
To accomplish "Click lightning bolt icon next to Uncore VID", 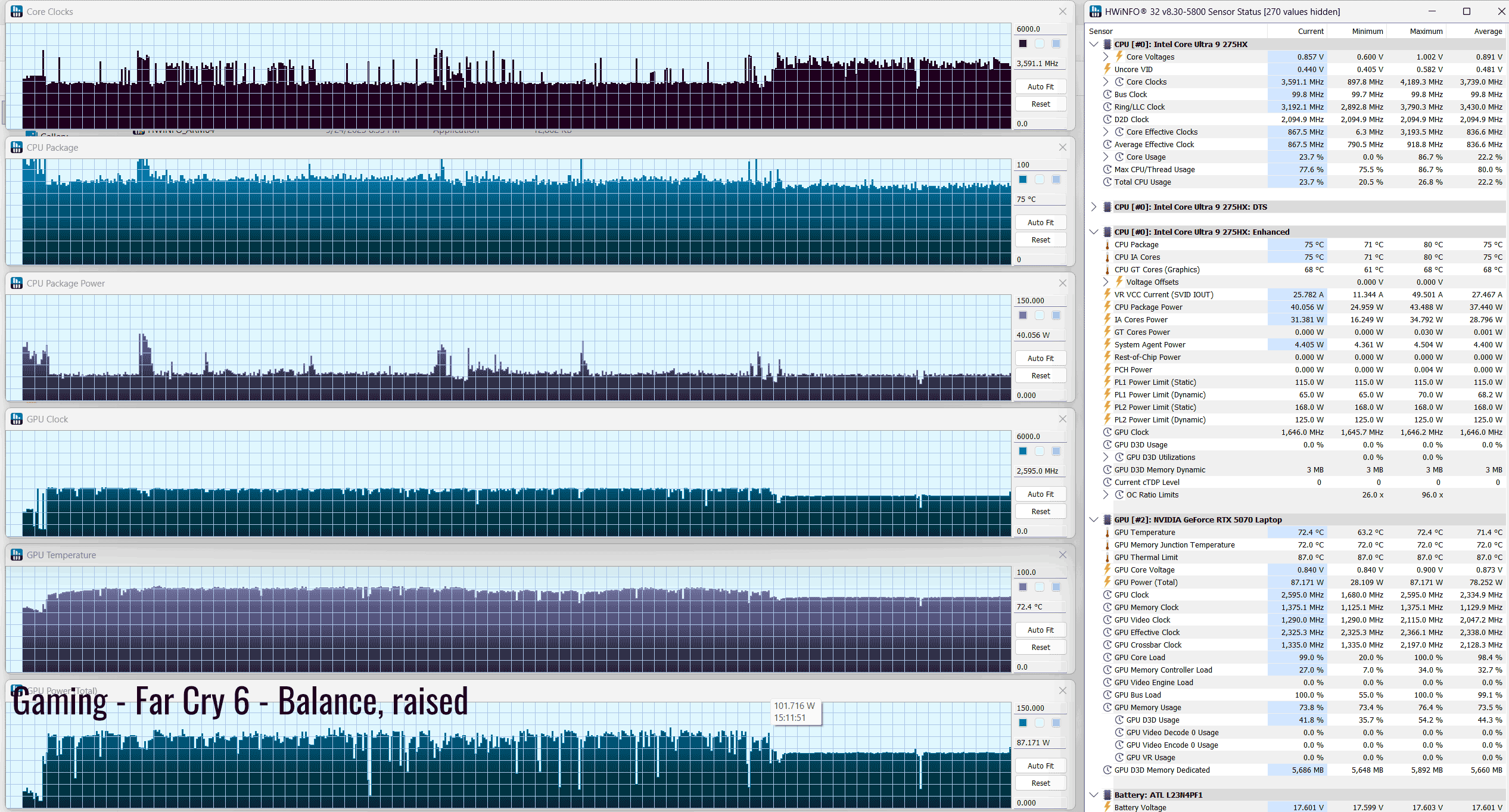I will (1107, 69).
